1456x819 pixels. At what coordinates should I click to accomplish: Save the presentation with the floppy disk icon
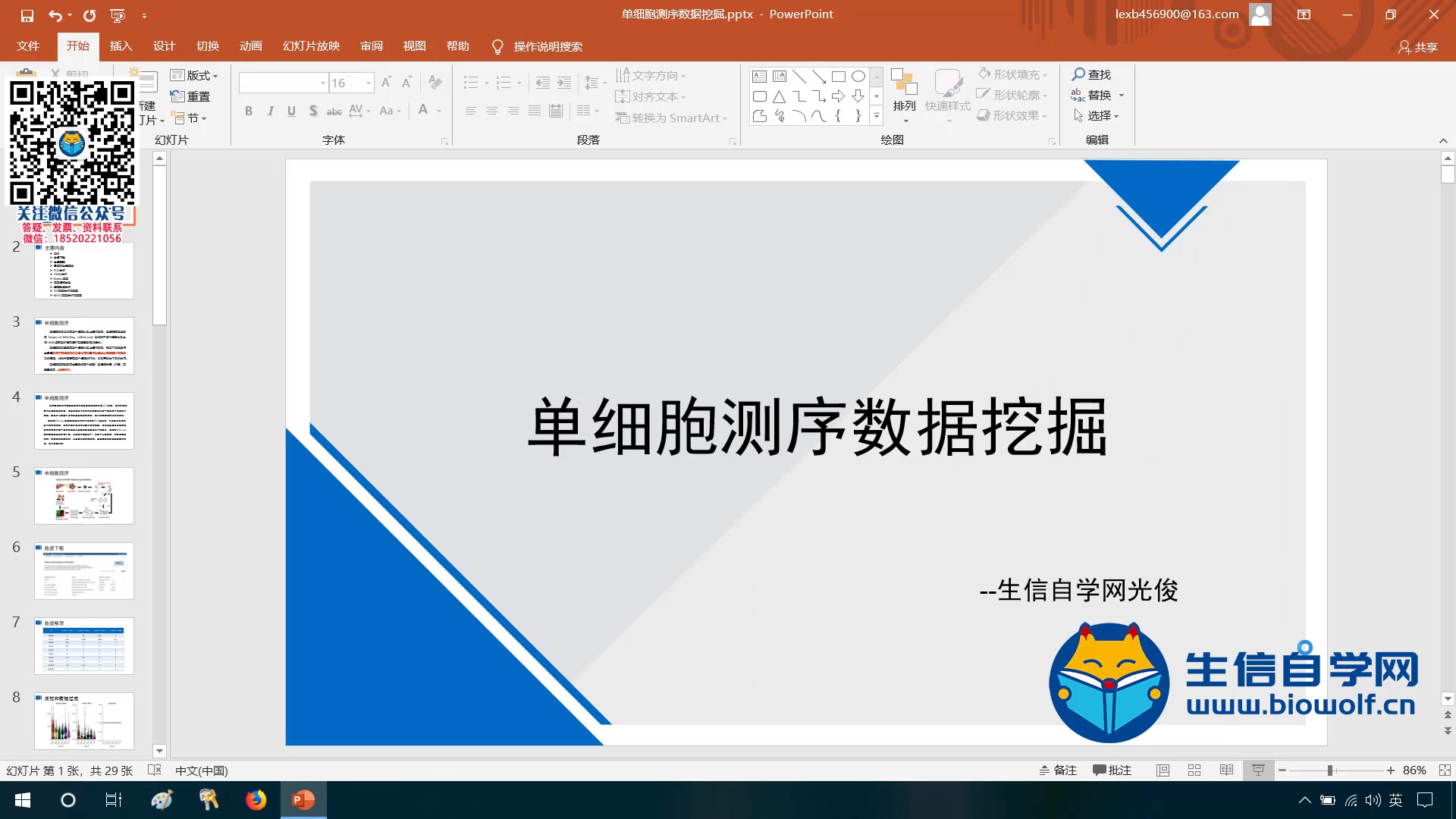(27, 14)
